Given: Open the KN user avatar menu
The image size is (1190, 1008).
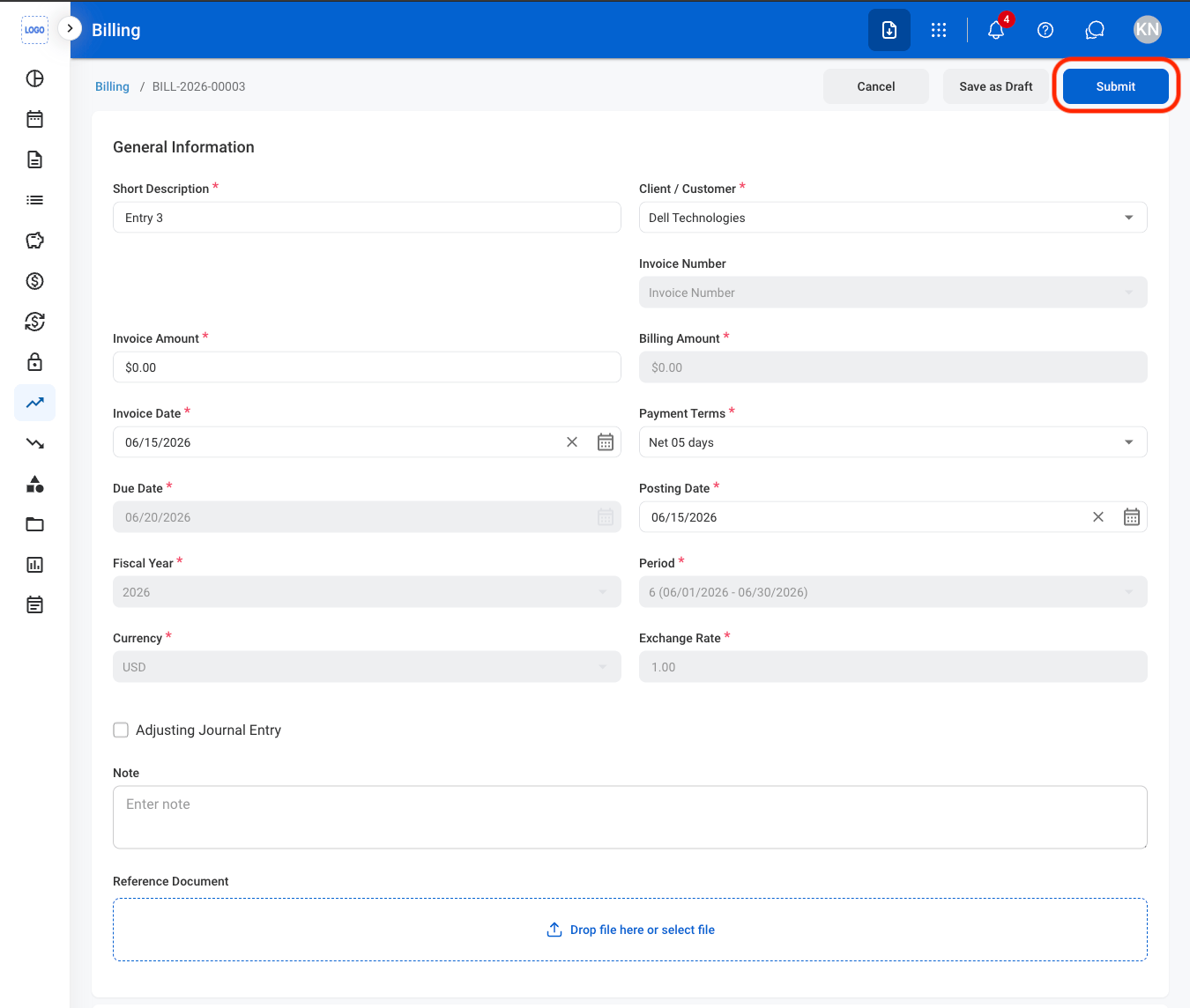Looking at the screenshot, I should (x=1148, y=30).
